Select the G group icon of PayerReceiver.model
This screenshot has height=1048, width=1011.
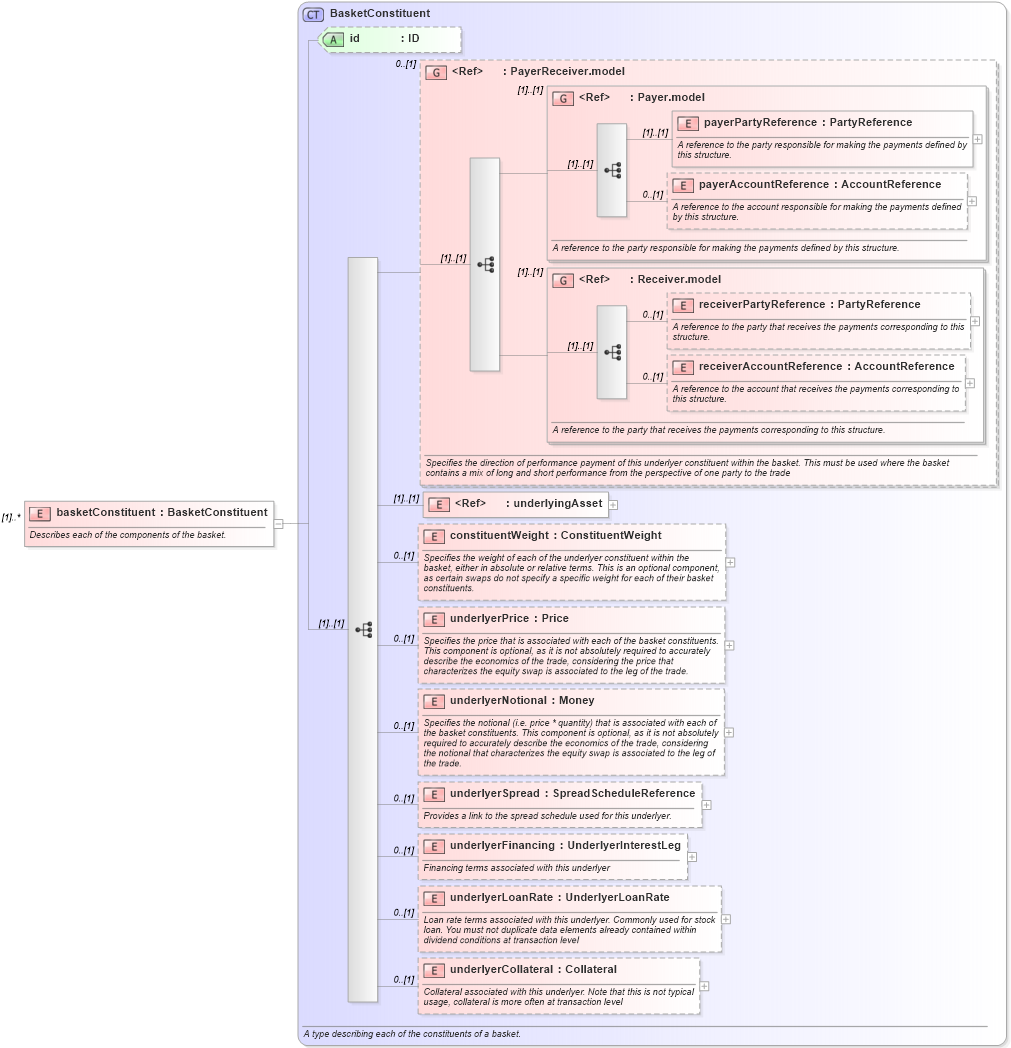[436, 72]
